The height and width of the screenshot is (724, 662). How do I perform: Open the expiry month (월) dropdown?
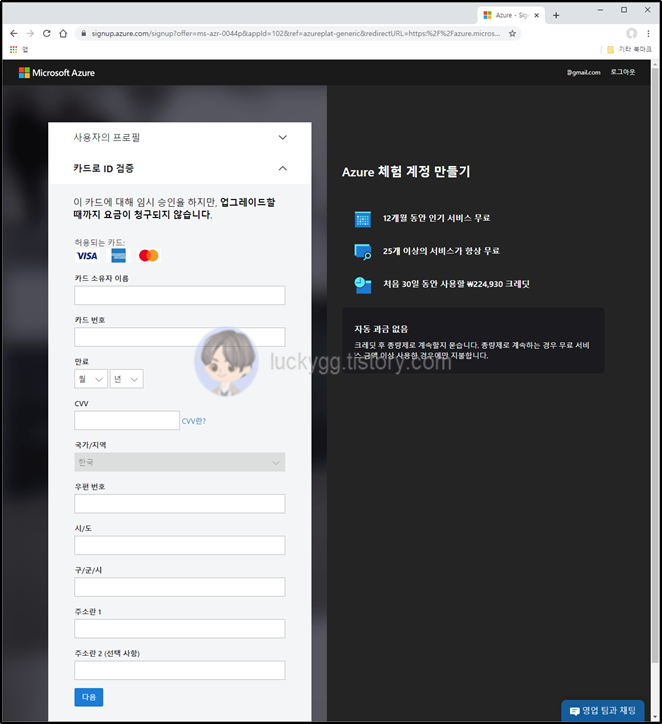[x=91, y=379]
